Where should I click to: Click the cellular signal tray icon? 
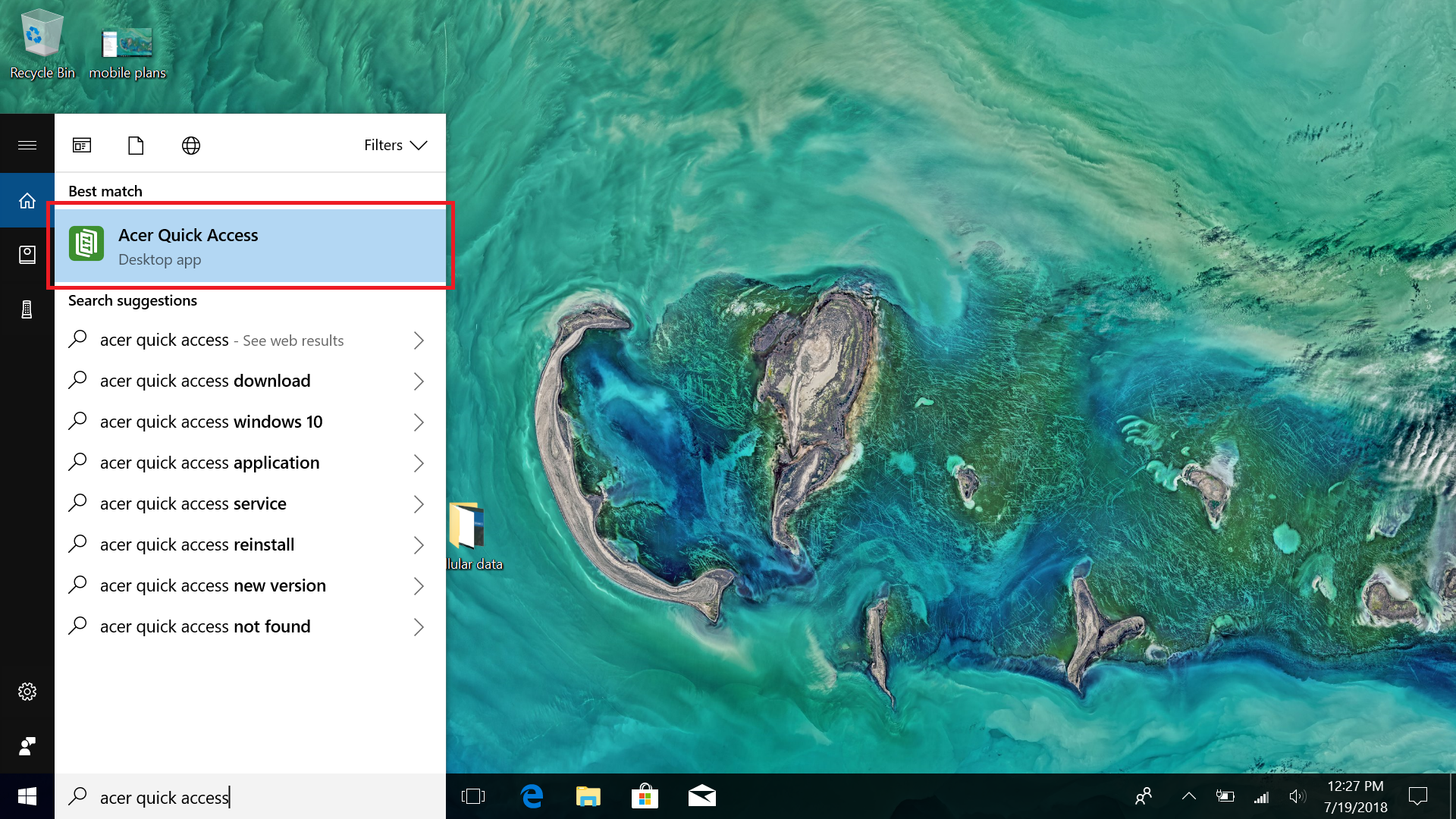point(1261,796)
